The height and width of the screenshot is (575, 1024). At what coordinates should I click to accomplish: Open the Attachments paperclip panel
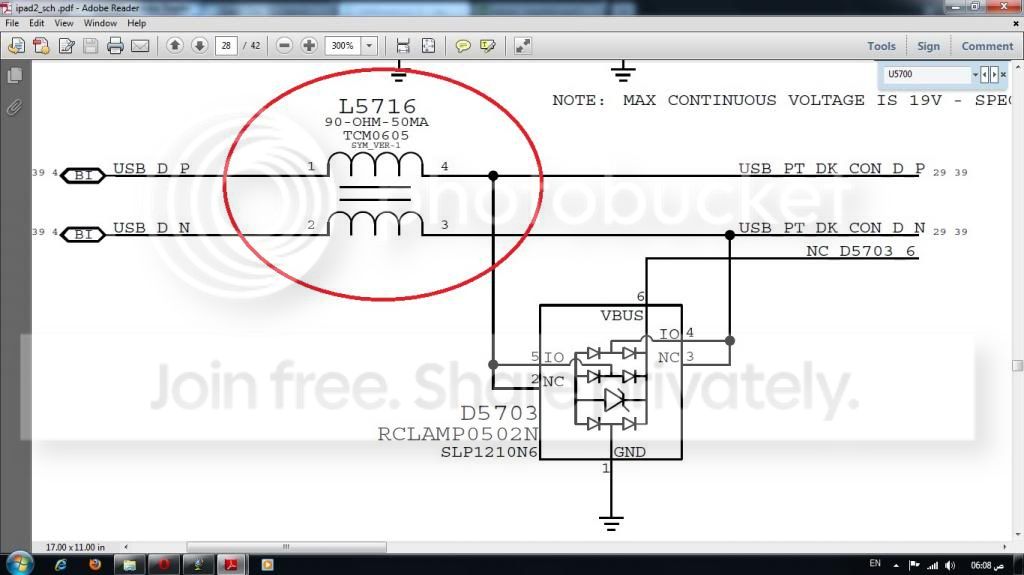(x=15, y=107)
